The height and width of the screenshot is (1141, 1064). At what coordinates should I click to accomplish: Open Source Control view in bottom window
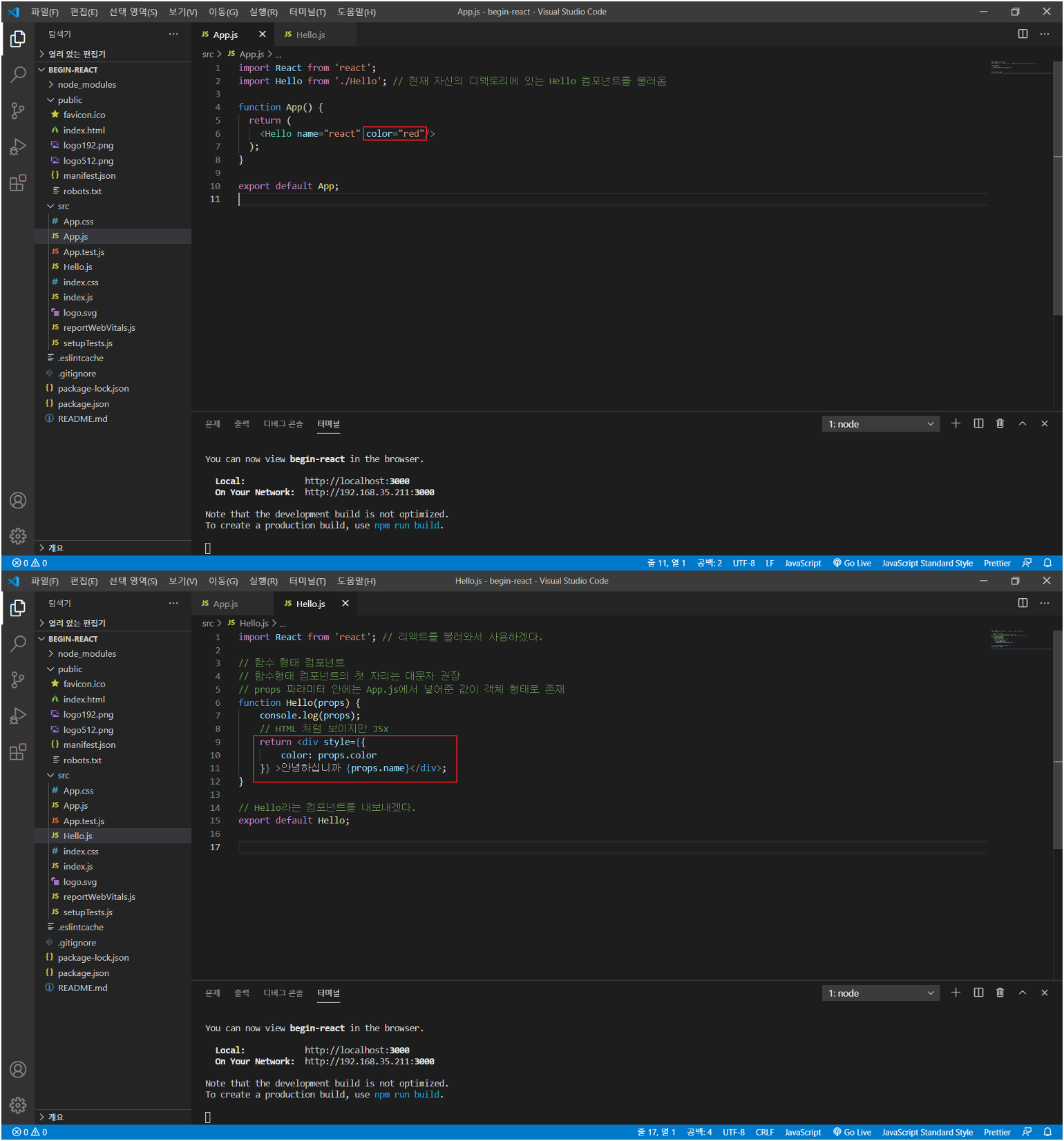[x=18, y=680]
